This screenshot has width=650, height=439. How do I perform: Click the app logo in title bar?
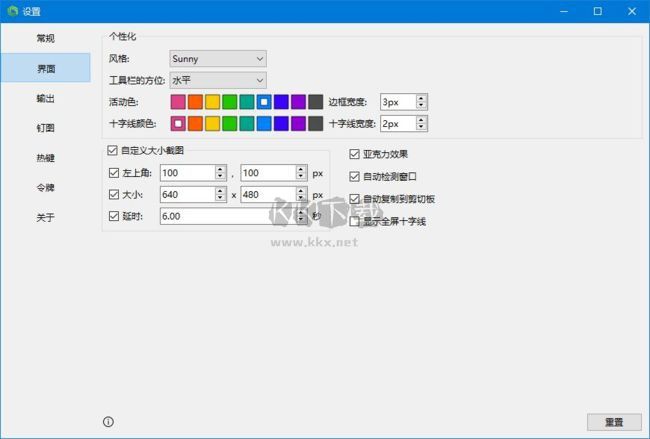[13, 11]
